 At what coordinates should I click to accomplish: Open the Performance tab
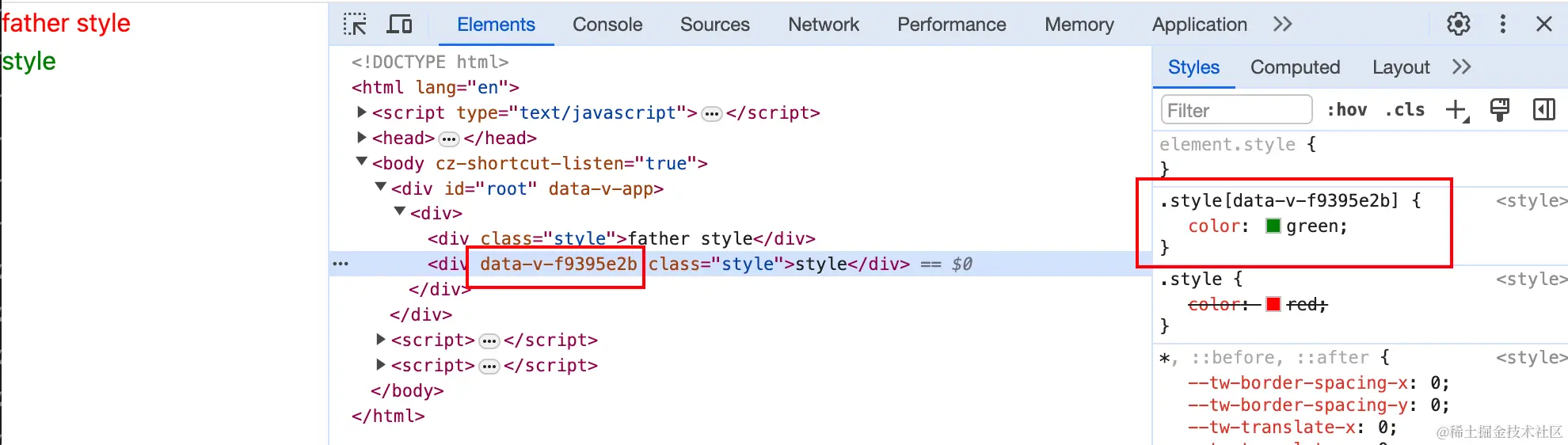[951, 25]
